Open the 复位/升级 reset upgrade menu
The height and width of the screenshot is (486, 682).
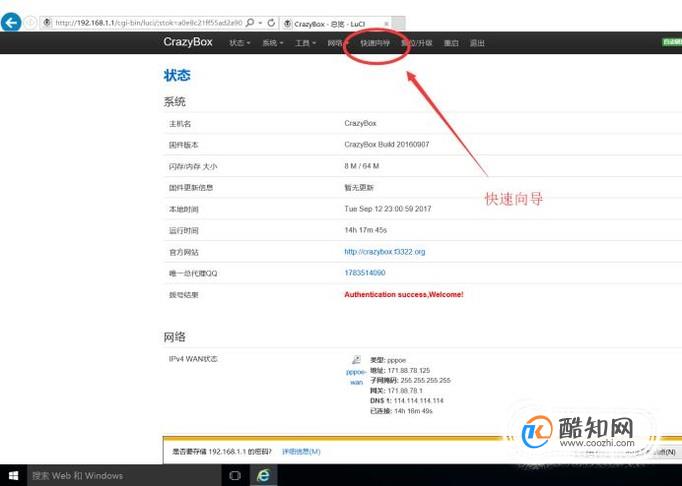pos(417,43)
